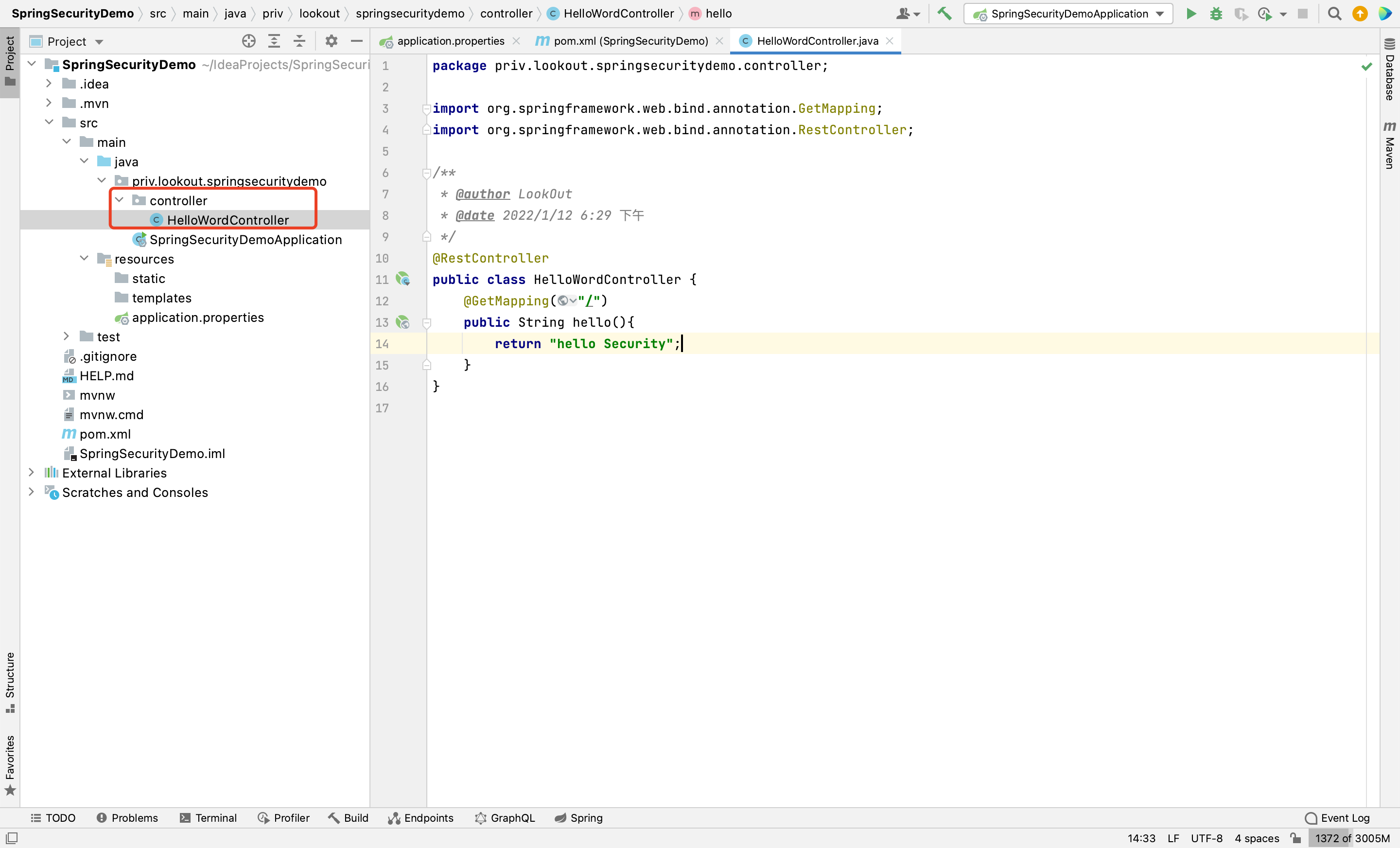Image resolution: width=1400 pixels, height=848 pixels.
Task: Click the Debug bug icon
Action: (x=1215, y=14)
